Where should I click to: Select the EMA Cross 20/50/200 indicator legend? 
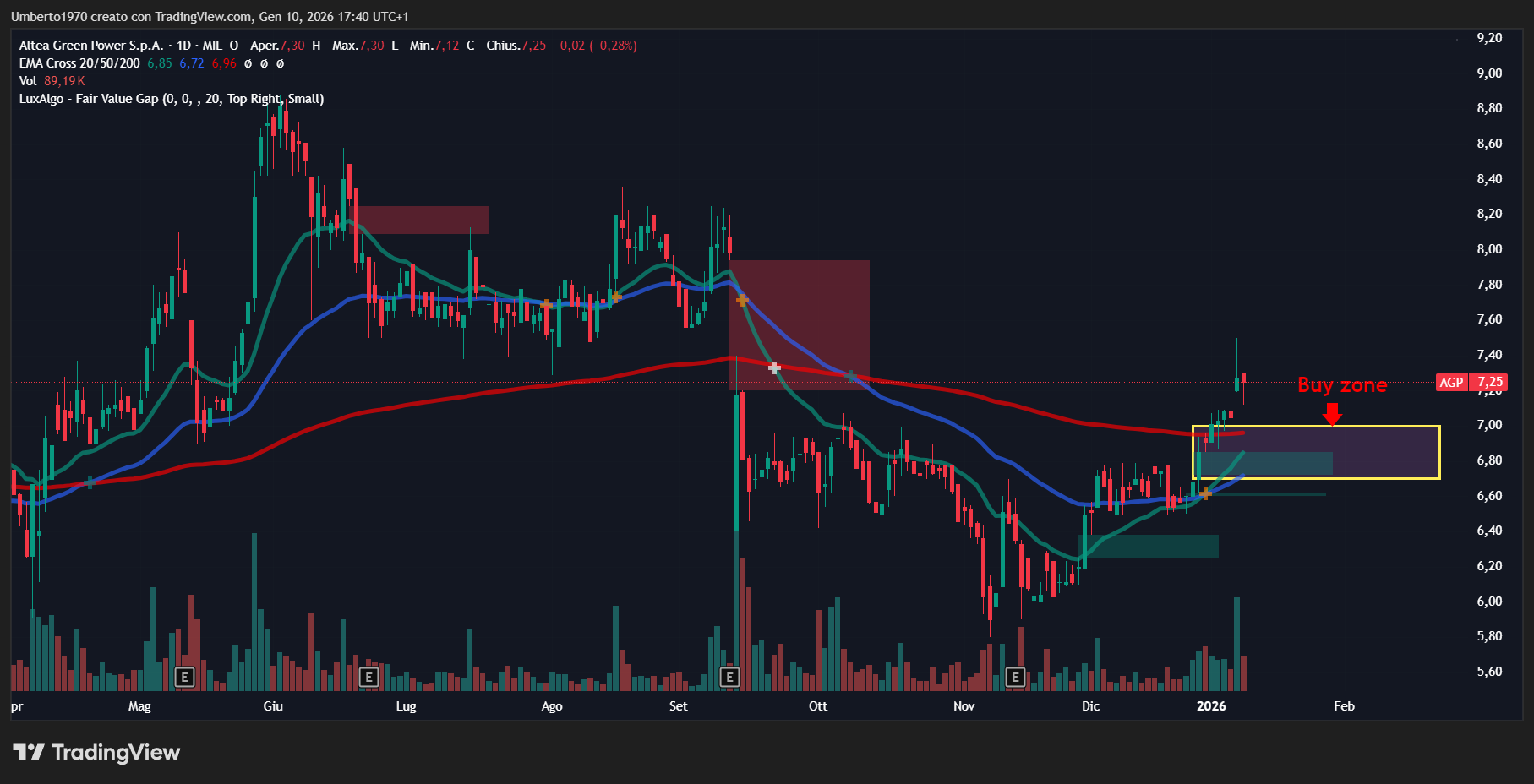click(79, 63)
